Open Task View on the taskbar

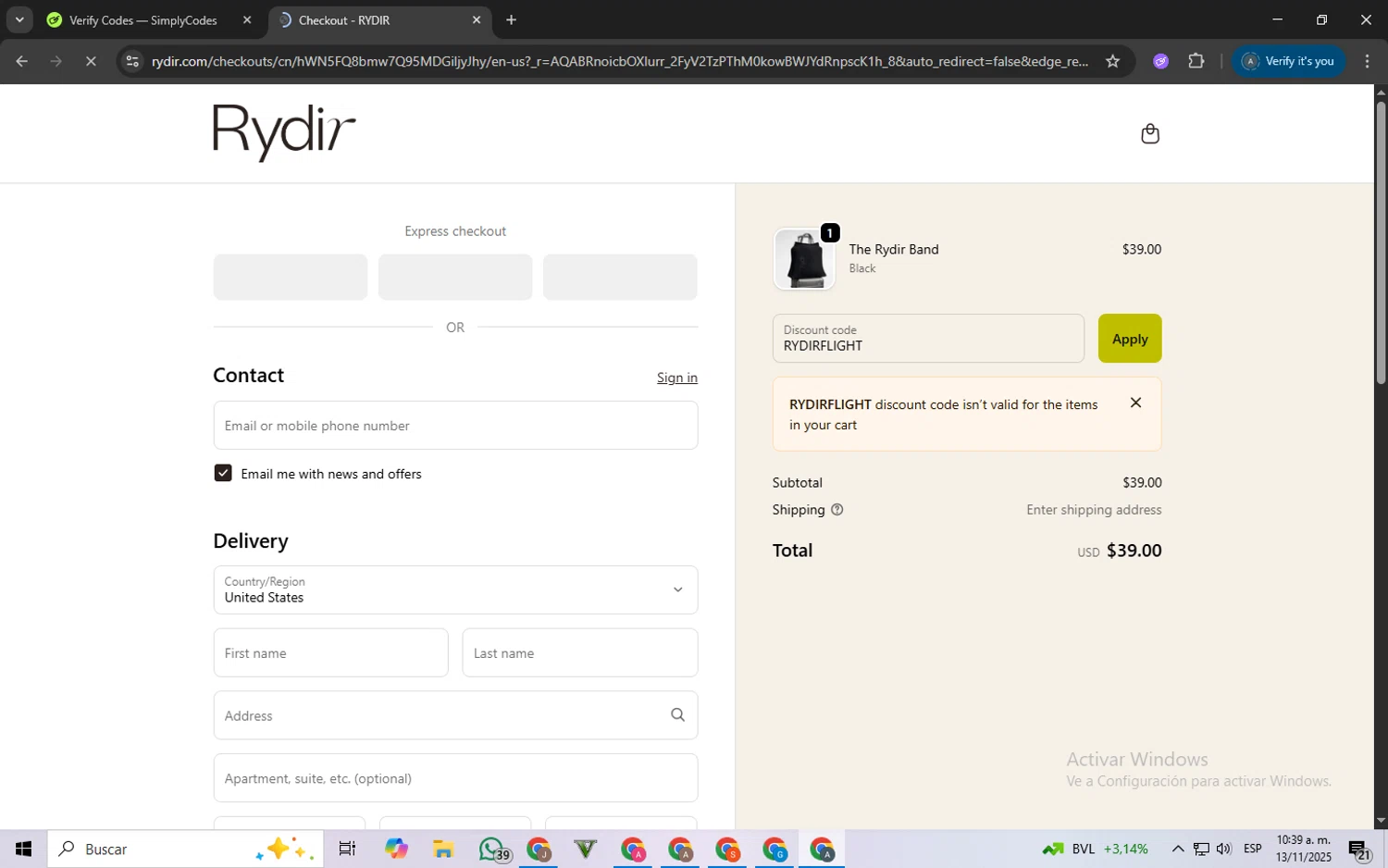tap(347, 849)
